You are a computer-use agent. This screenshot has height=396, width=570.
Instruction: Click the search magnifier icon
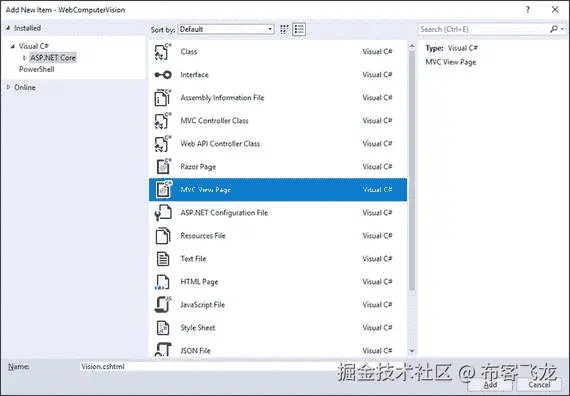[x=553, y=29]
